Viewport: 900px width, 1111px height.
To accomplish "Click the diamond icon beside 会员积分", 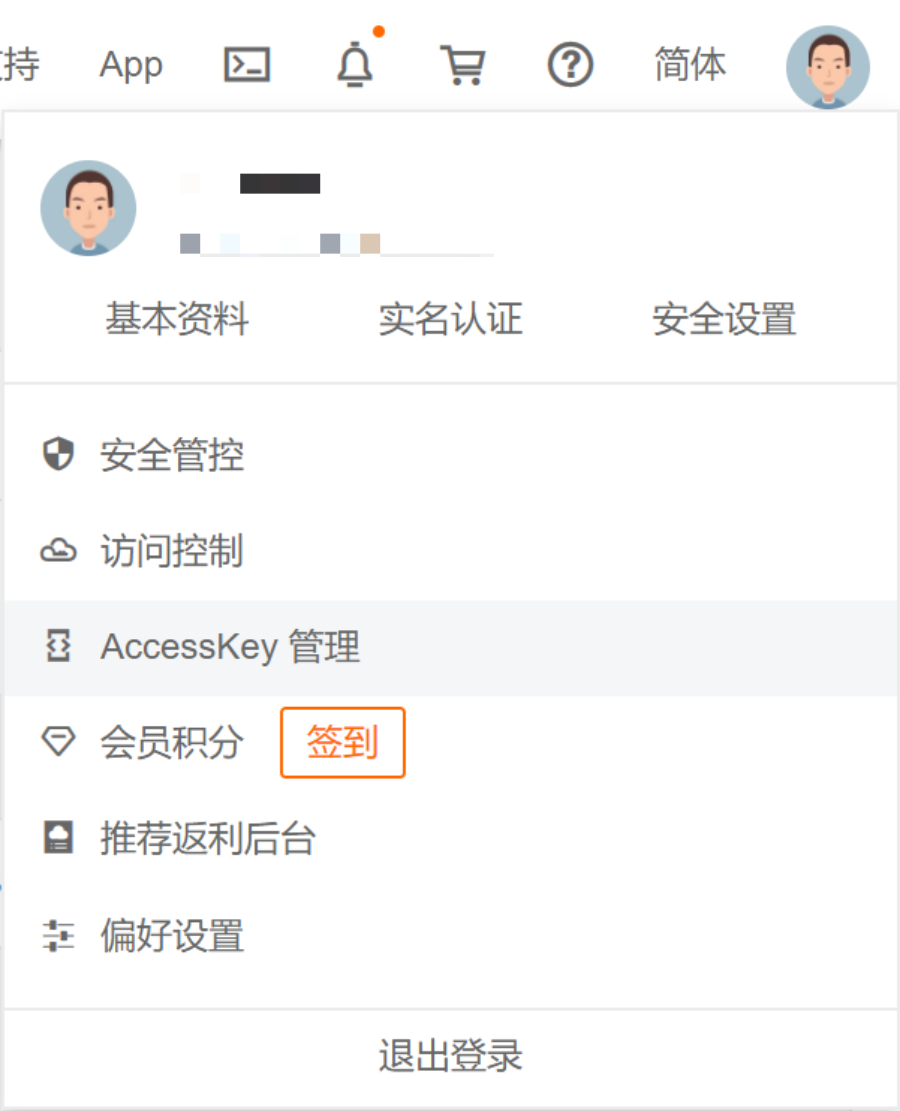I will (58, 742).
